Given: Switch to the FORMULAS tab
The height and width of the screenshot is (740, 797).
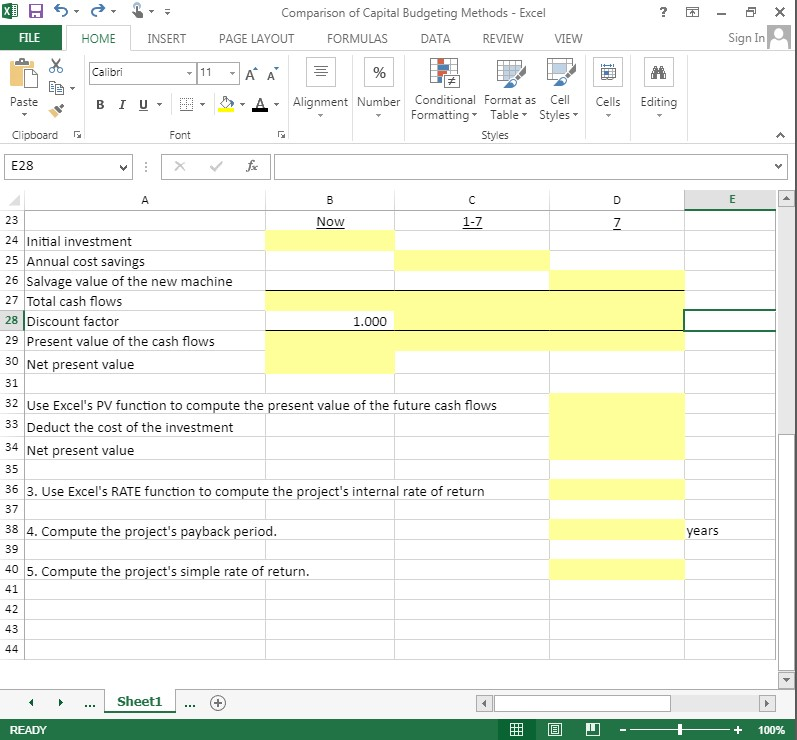Looking at the screenshot, I should 357,39.
